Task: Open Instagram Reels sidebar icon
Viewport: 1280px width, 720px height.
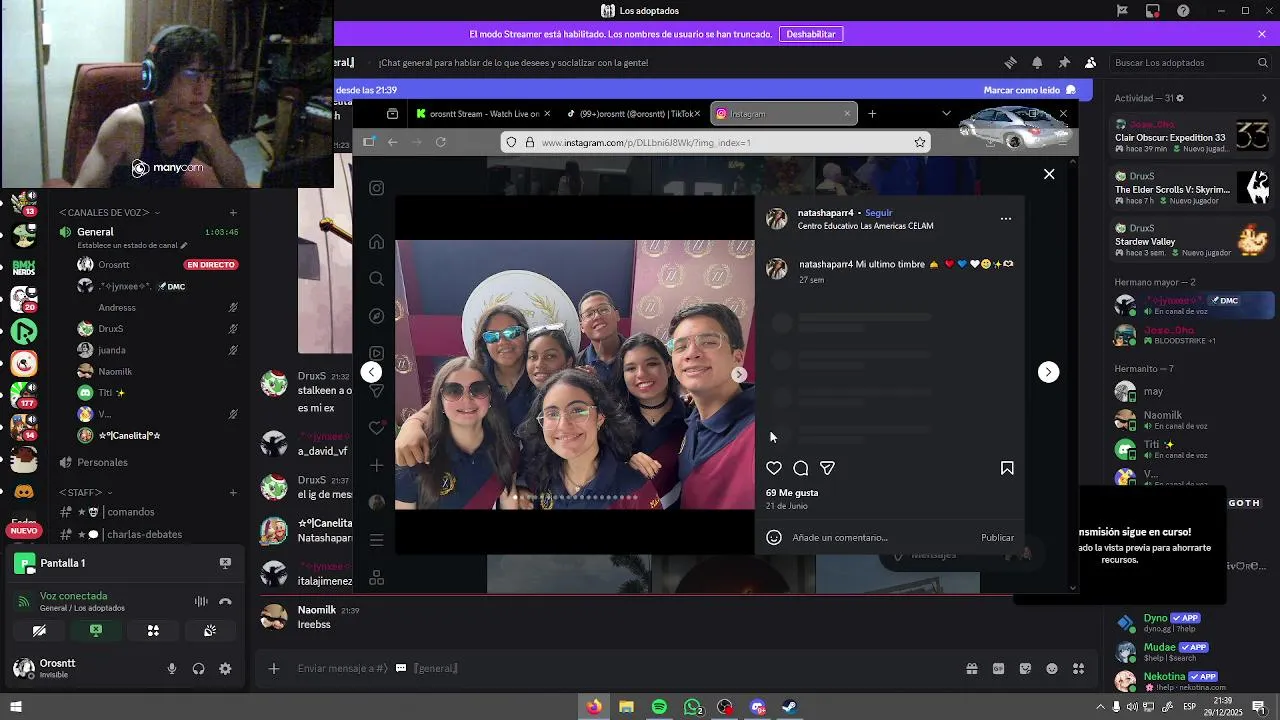Action: pos(376,353)
